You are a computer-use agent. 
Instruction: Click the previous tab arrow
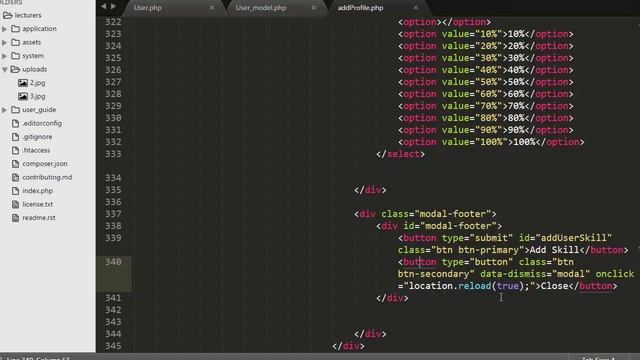[103, 7]
